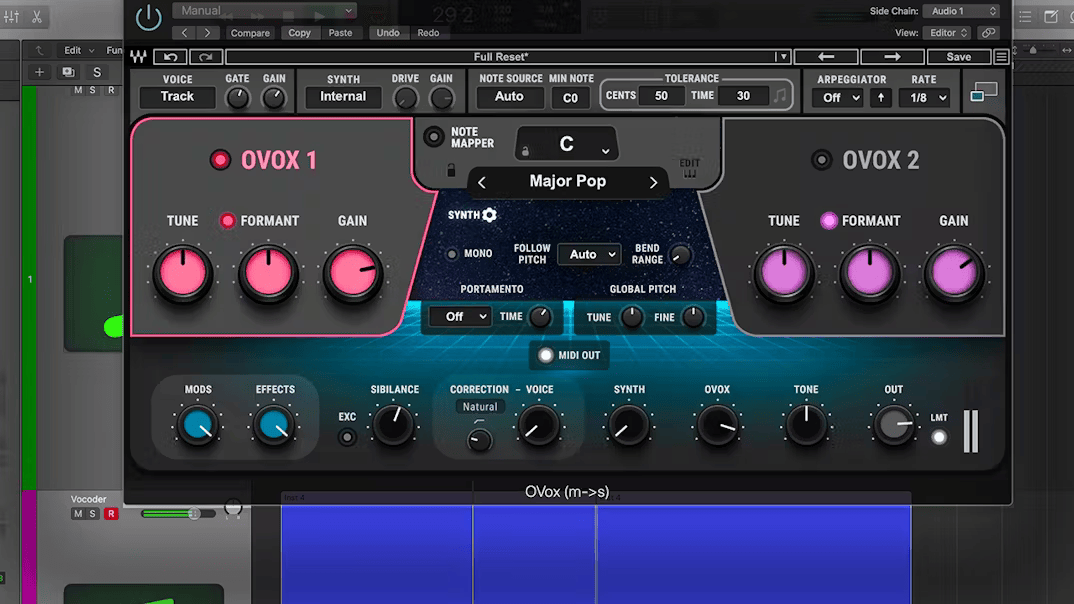Click the tolerance CENTS value field
Image resolution: width=1074 pixels, height=604 pixels.
pos(661,96)
